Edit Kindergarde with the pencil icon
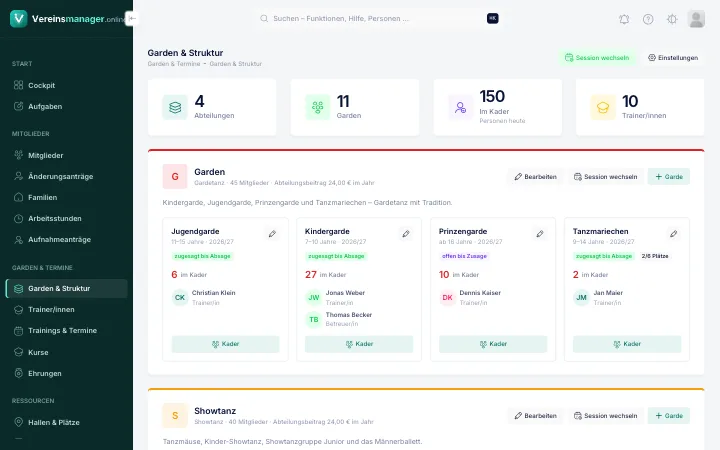Image resolution: width=720 pixels, height=450 pixels. click(x=406, y=234)
